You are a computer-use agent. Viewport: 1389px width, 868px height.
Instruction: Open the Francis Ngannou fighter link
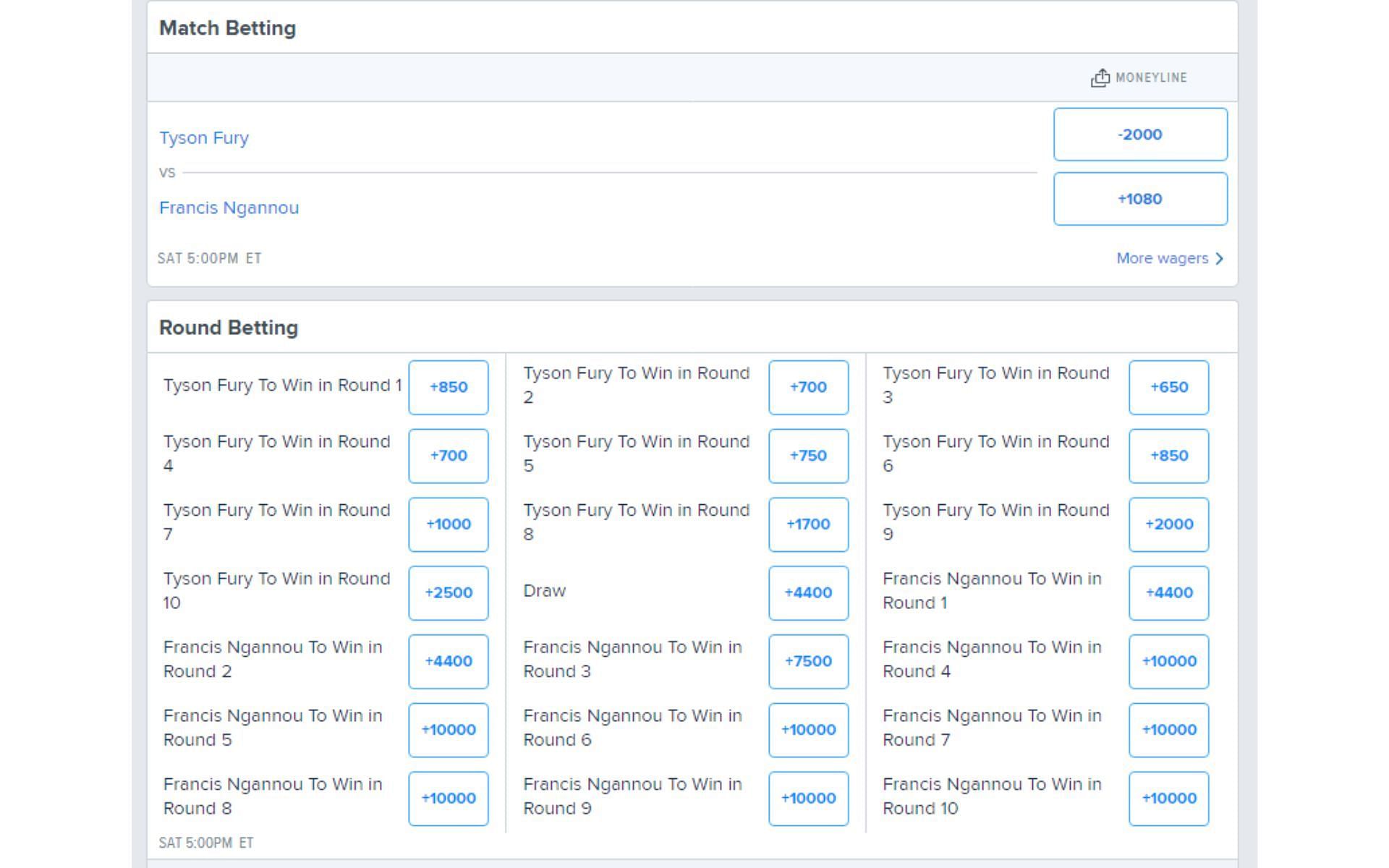(x=229, y=208)
